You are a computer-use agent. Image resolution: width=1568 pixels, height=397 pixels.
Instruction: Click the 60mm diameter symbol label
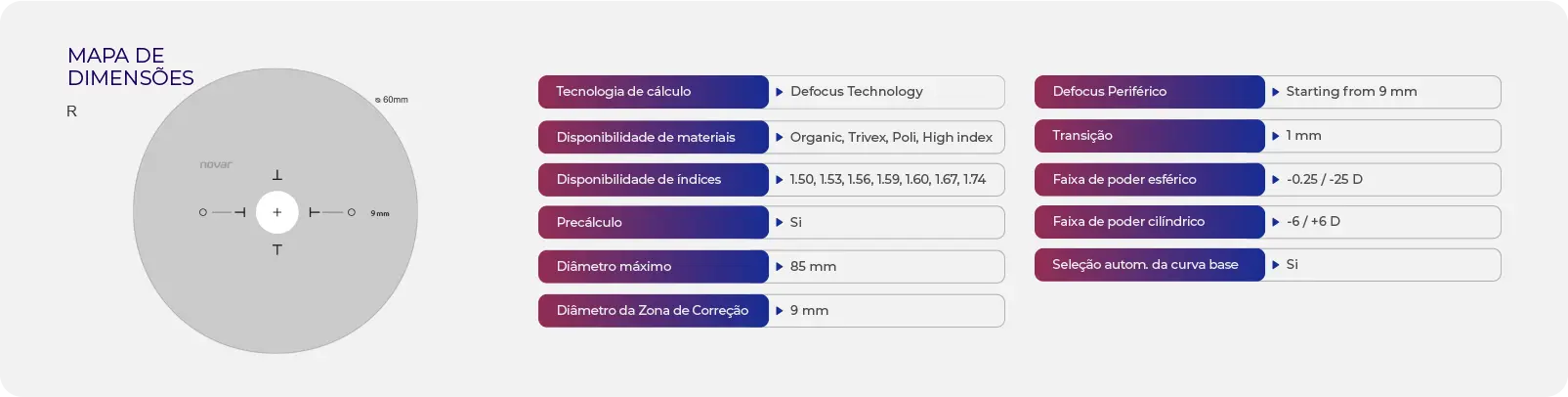tap(392, 100)
